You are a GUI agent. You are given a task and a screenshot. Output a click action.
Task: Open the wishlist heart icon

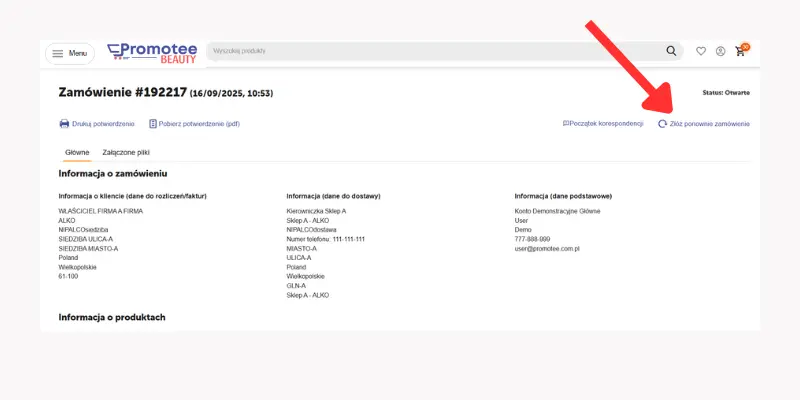tap(701, 51)
